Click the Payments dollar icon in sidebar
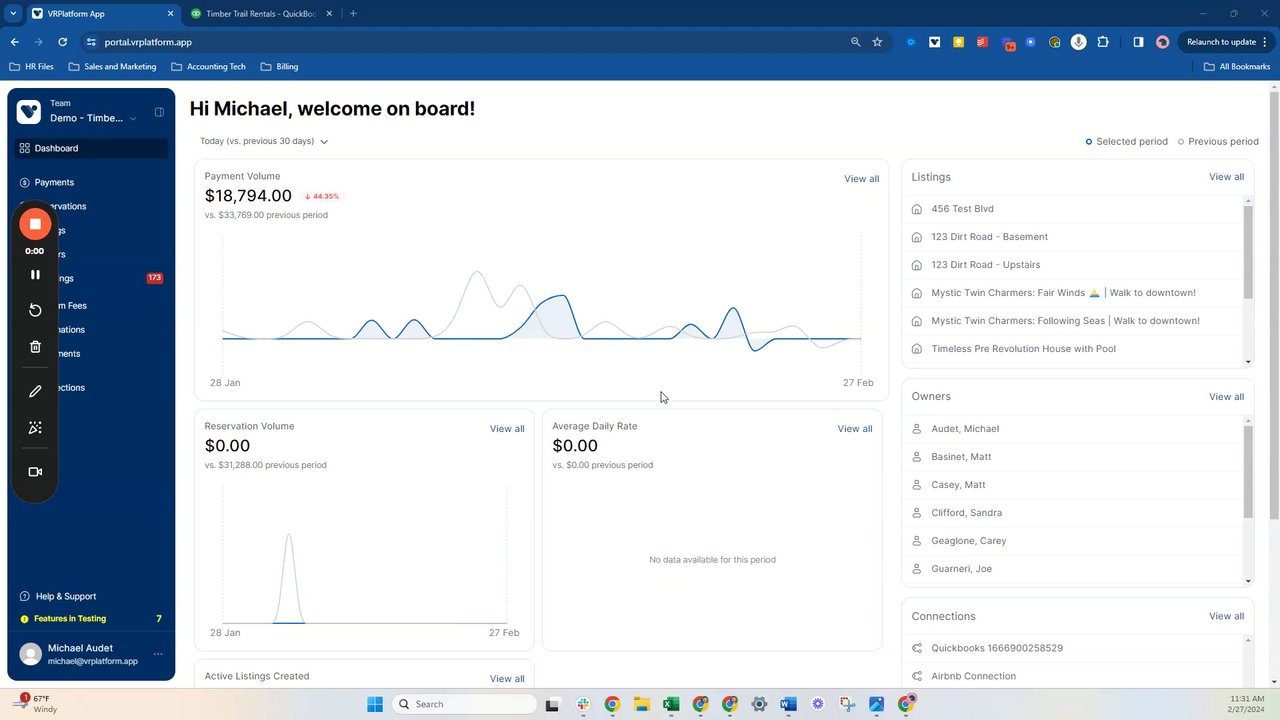The image size is (1280, 720). pos(25,182)
